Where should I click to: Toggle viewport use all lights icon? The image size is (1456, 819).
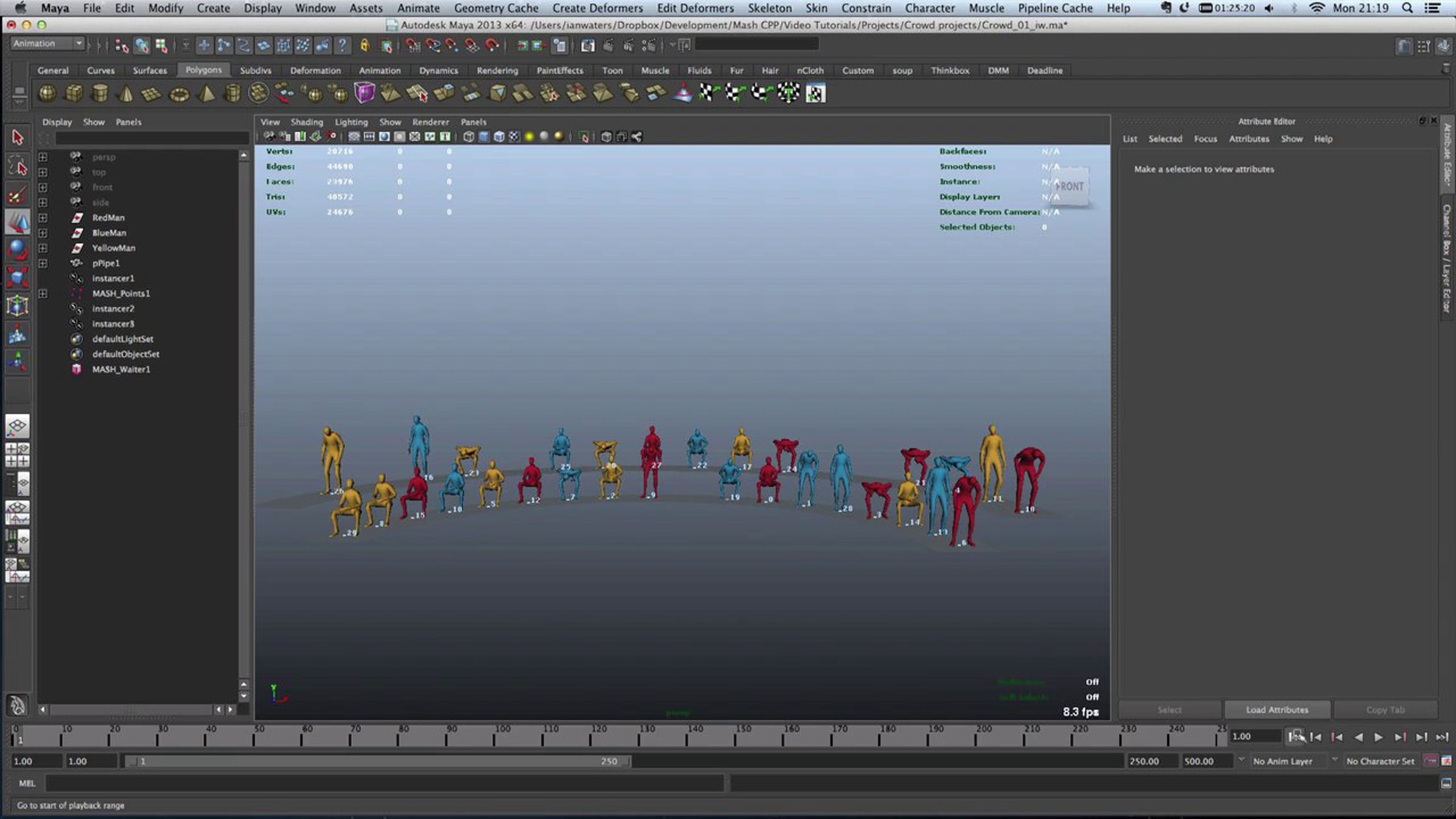pyautogui.click(x=529, y=136)
